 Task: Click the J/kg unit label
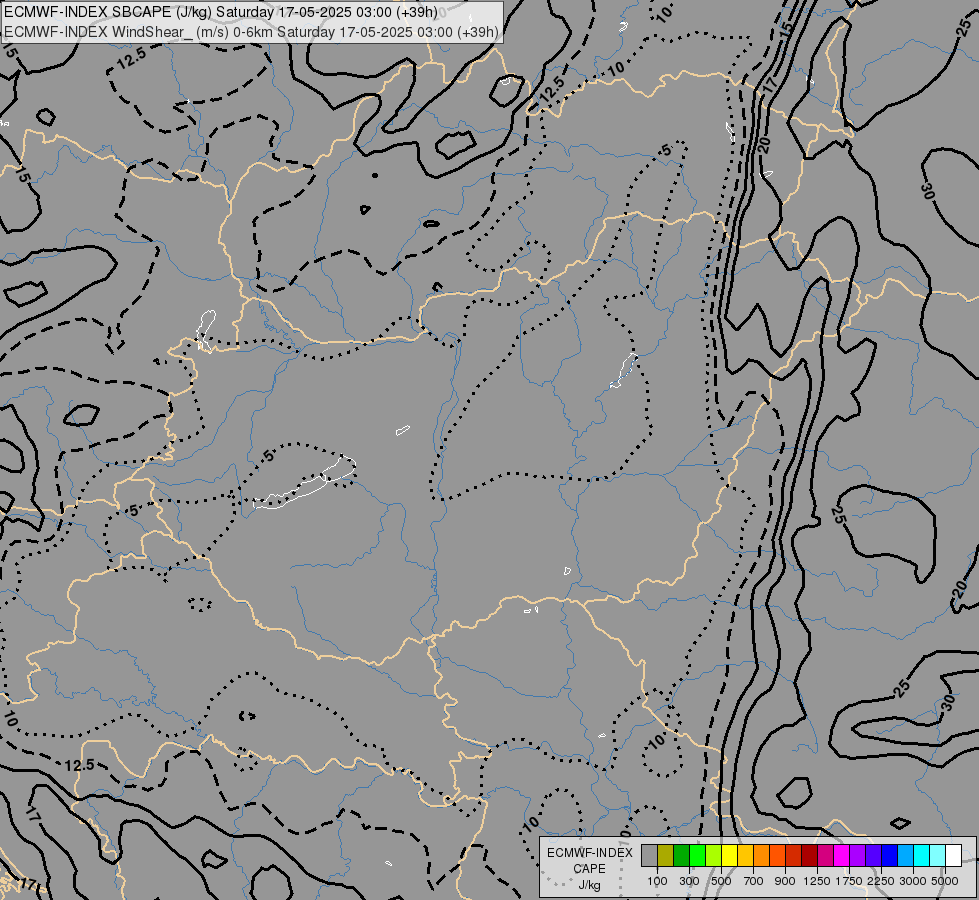coord(589,885)
